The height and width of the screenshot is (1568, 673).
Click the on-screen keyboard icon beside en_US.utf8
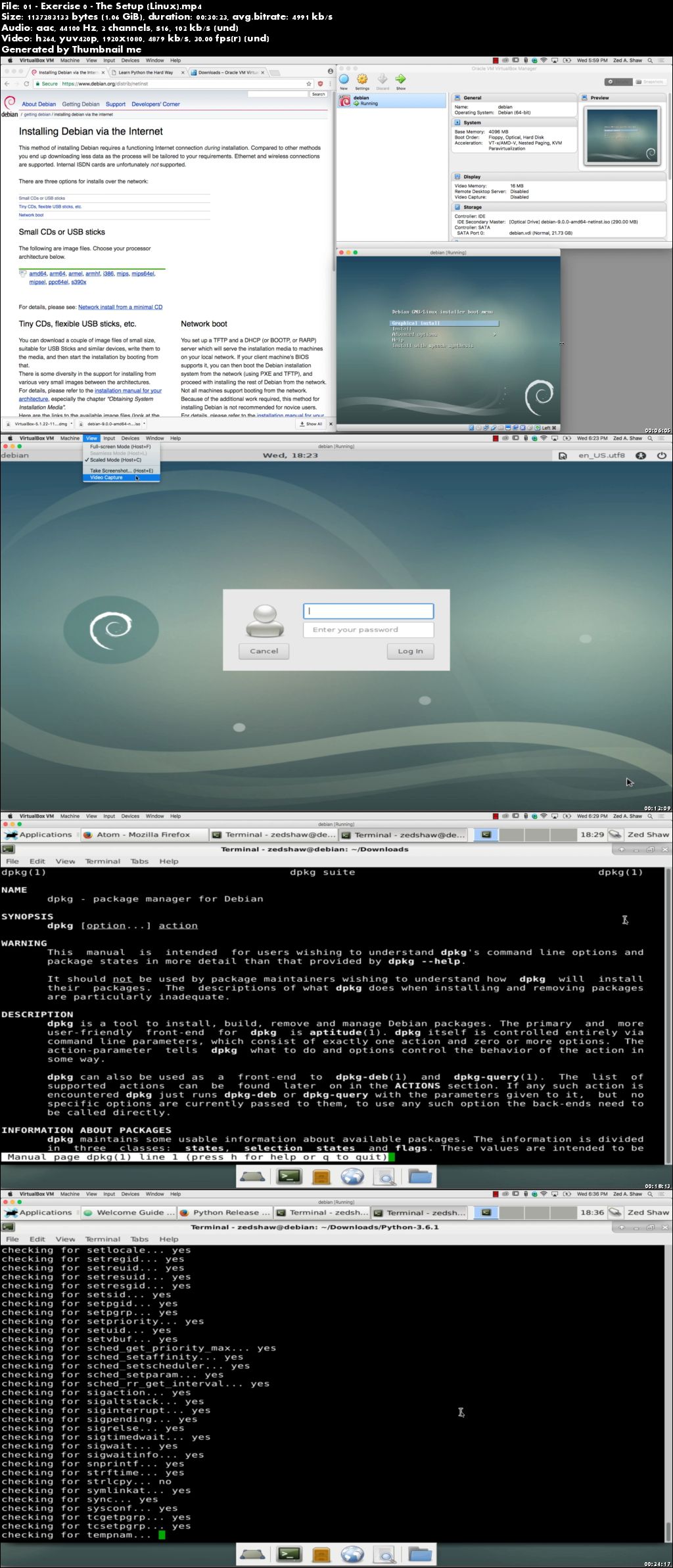563,455
